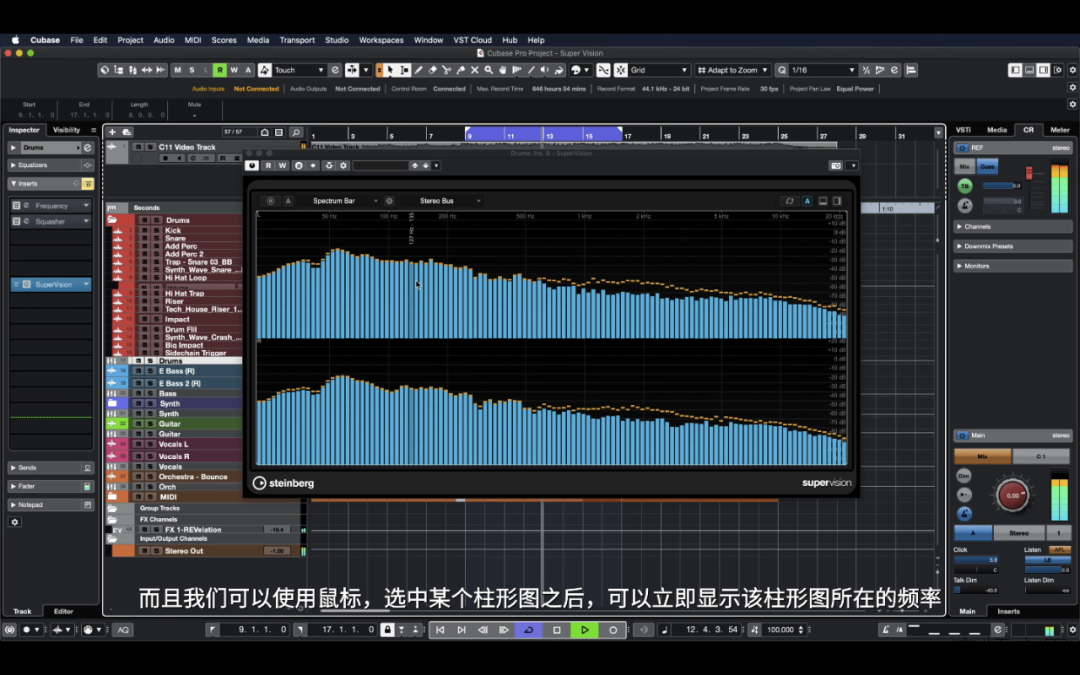Viewport: 1080px width, 675px height.
Task: Click ruler marker at bar 21
Action: 706,136
